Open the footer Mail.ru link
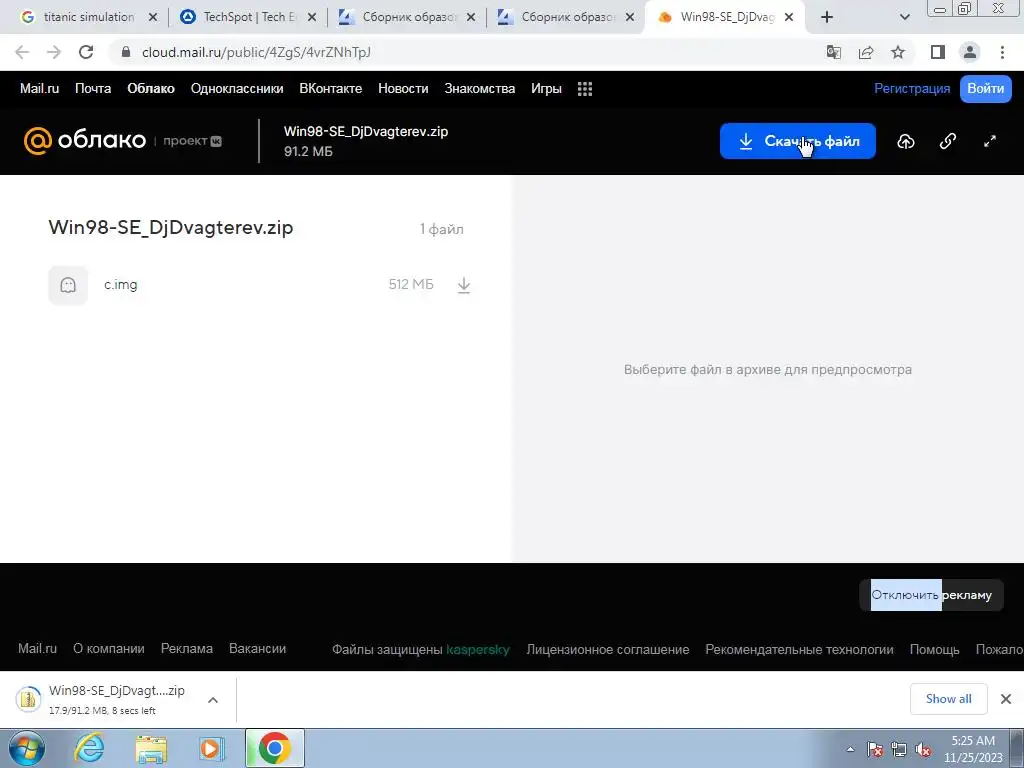Image resolution: width=1024 pixels, height=768 pixels. [37, 648]
